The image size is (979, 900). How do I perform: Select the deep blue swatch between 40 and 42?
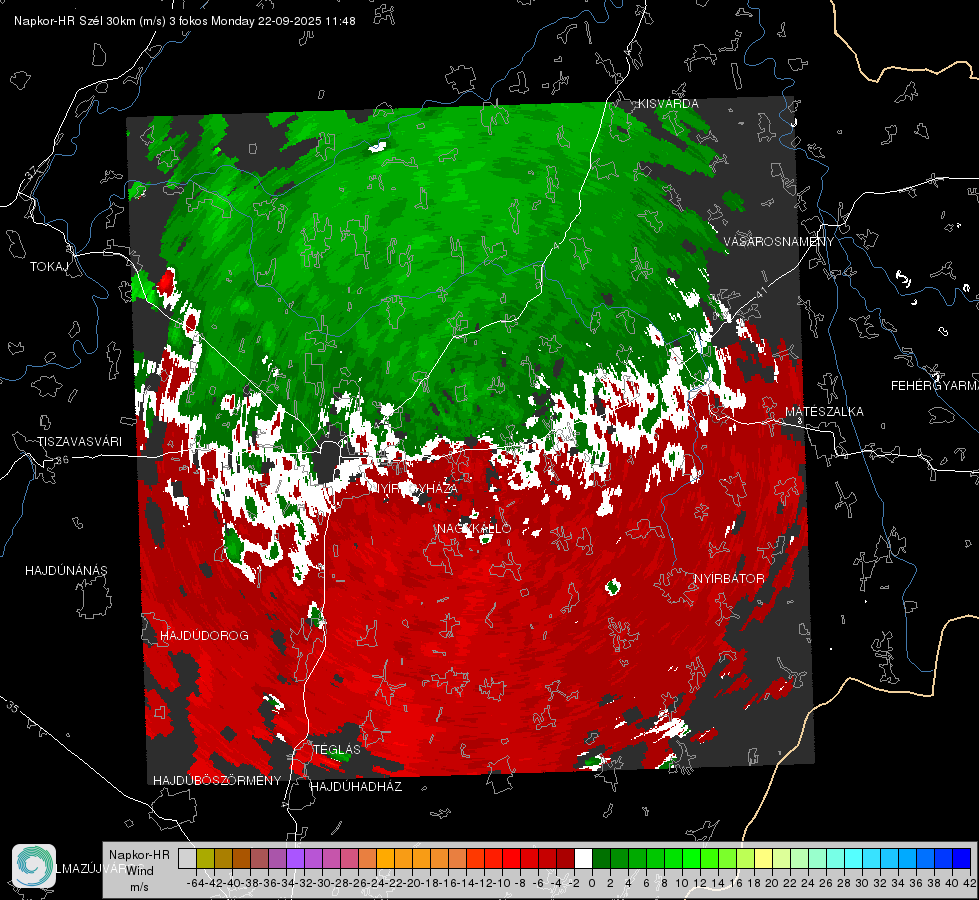click(962, 858)
